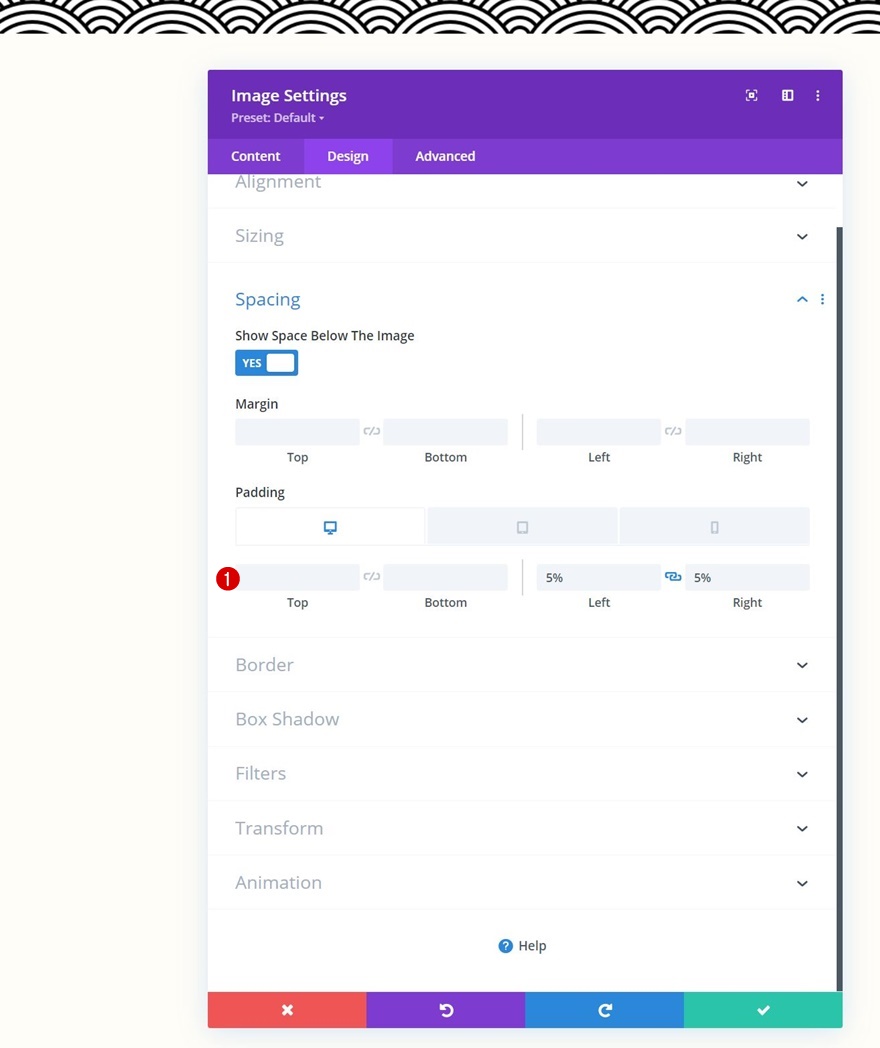Viewport: 880px width, 1048px height.
Task: Click the Padding label text
Action: coord(260,493)
